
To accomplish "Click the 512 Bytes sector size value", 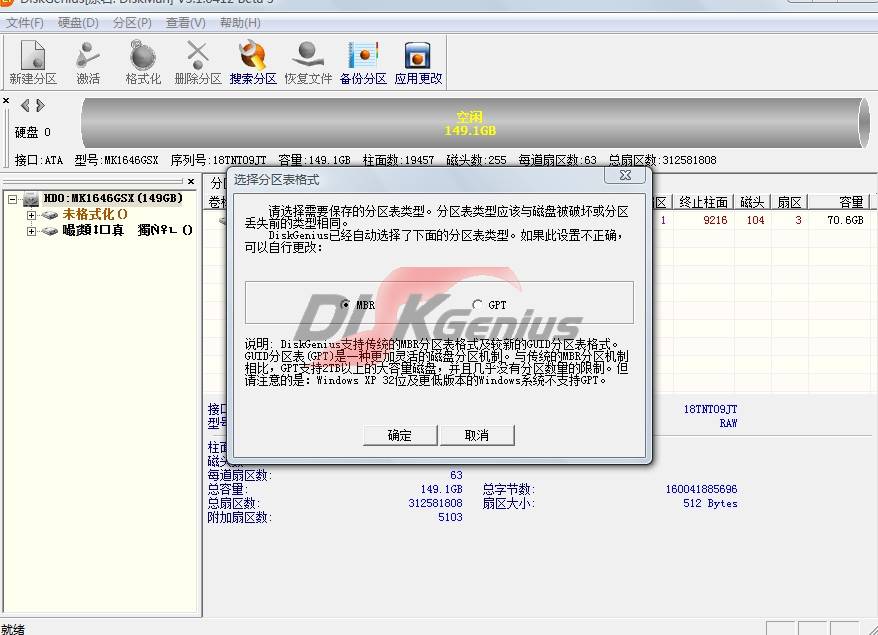I will click(x=710, y=503).
